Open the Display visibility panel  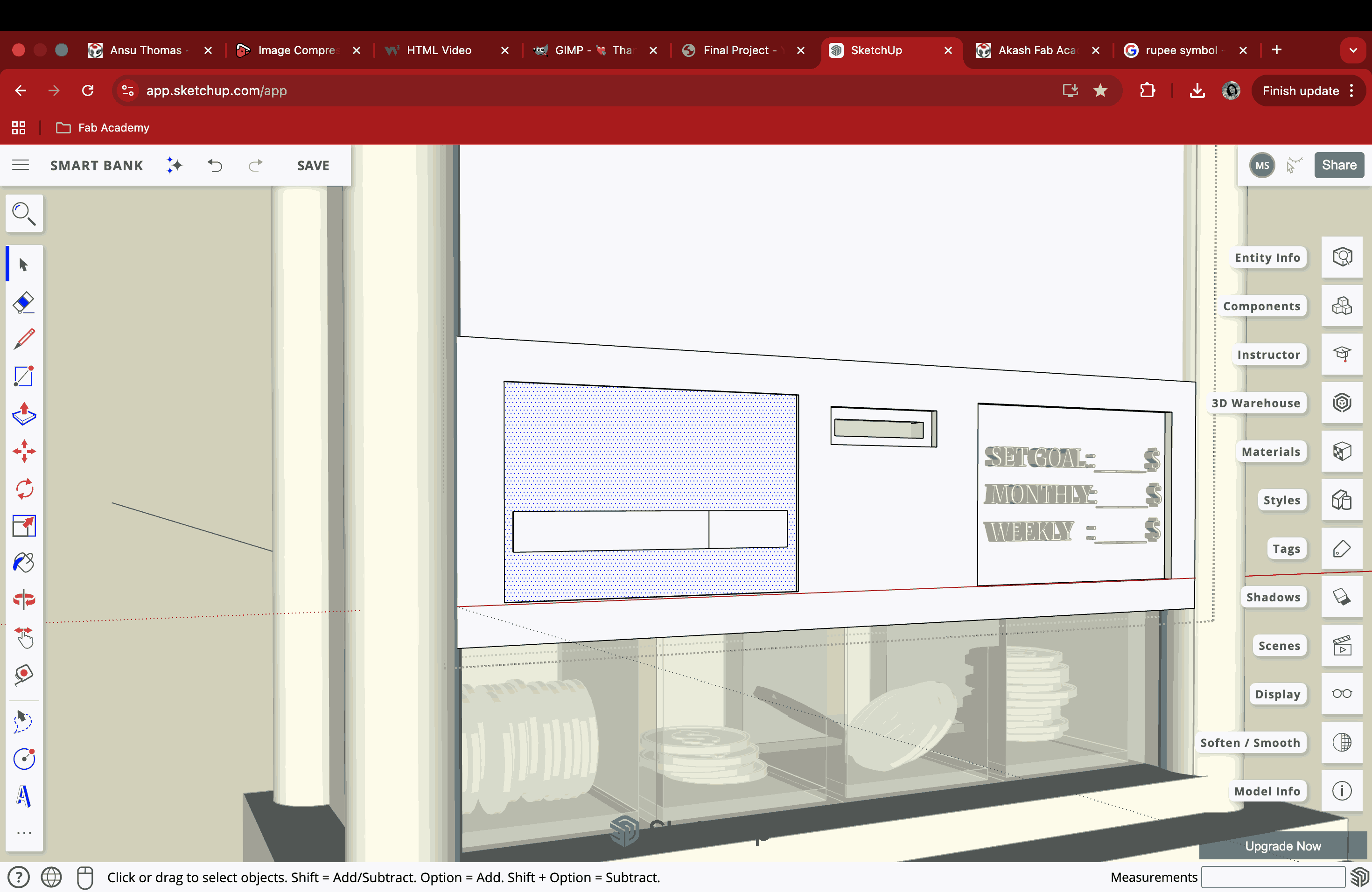pyautogui.click(x=1342, y=694)
